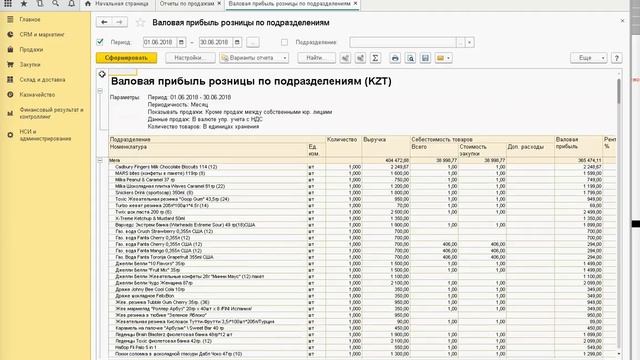Click the Склад и доставка sidebar icon
Image resolution: width=640 pixels, height=360 pixels.
(10, 80)
